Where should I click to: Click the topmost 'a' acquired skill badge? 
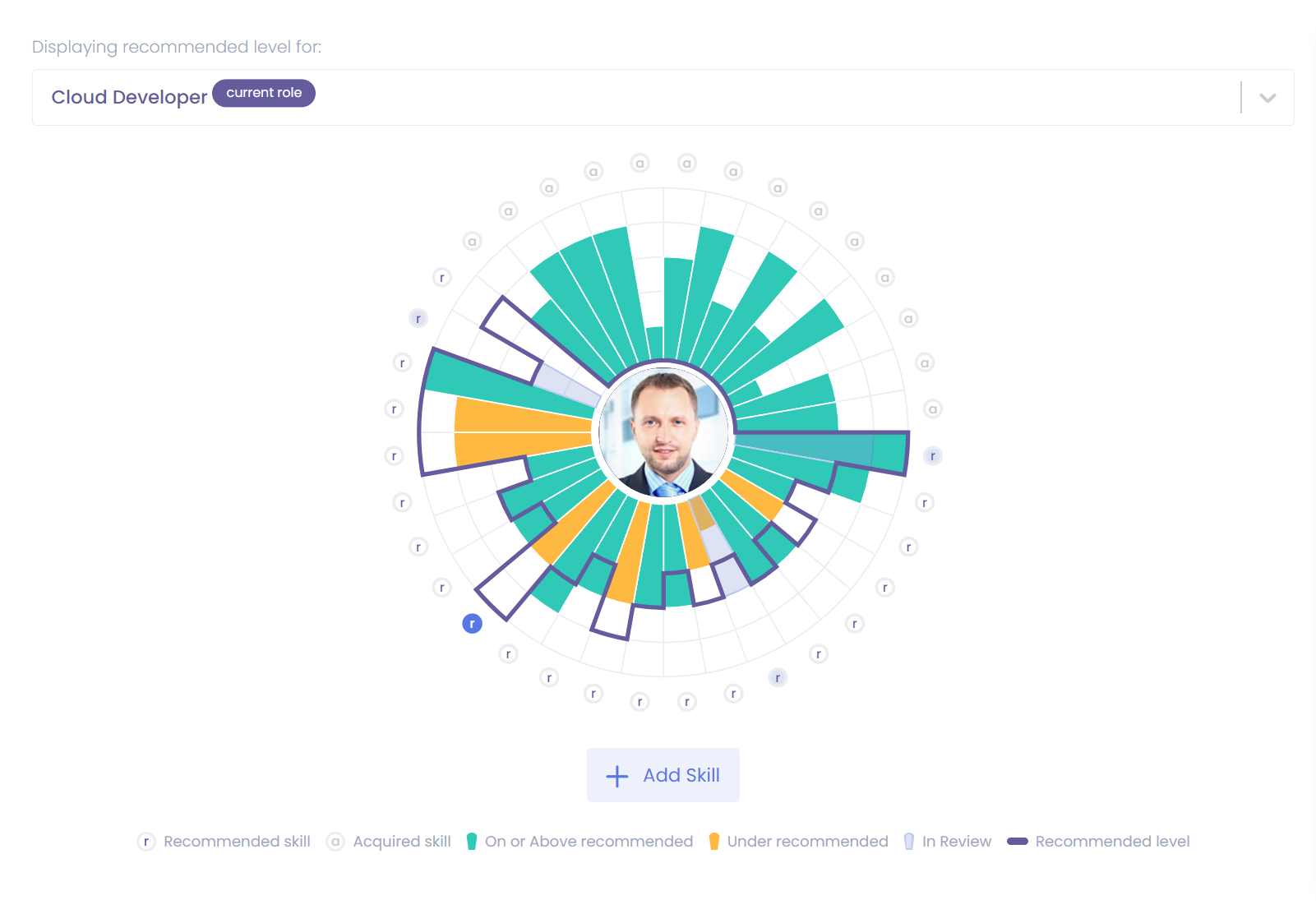click(640, 162)
